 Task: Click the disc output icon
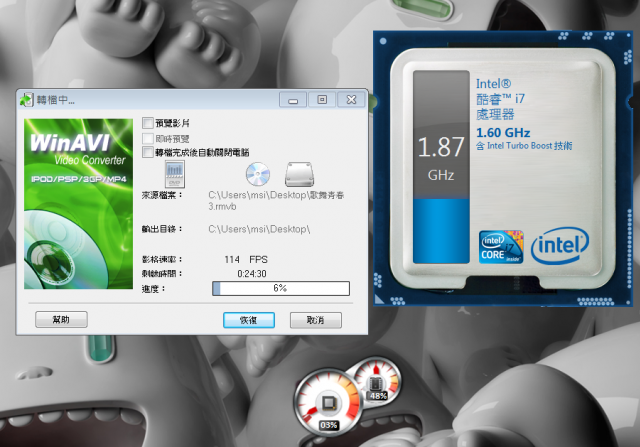[258, 174]
